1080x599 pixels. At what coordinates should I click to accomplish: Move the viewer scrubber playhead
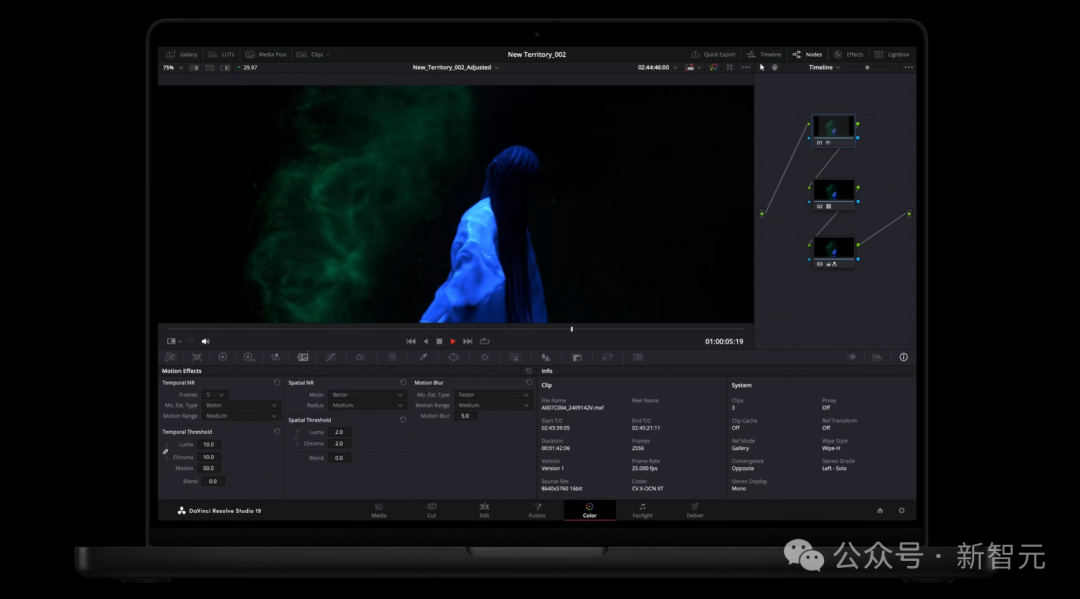(x=572, y=329)
